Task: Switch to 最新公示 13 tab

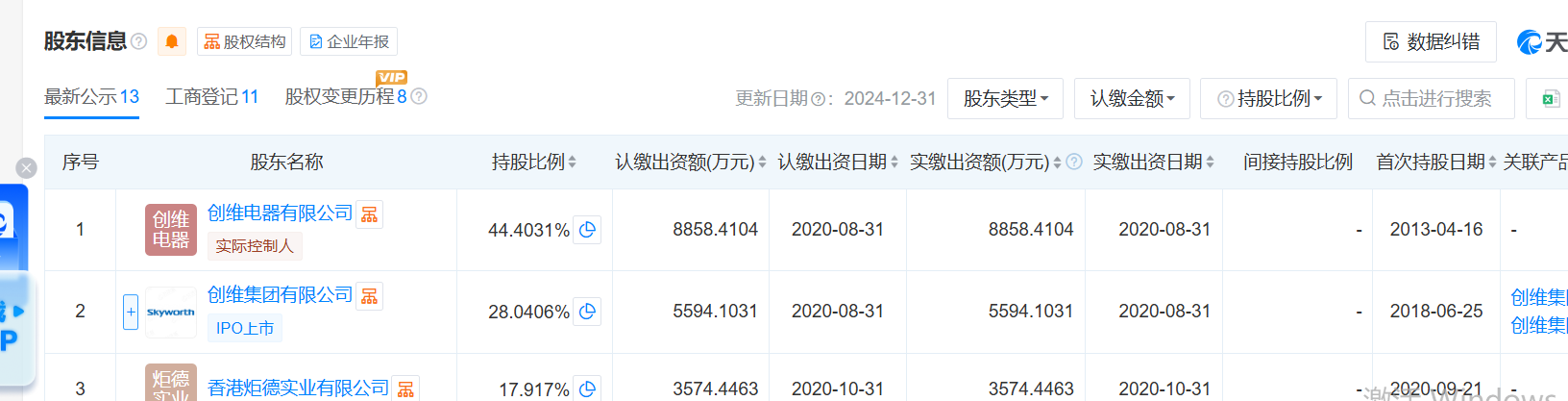Action: click(91, 97)
